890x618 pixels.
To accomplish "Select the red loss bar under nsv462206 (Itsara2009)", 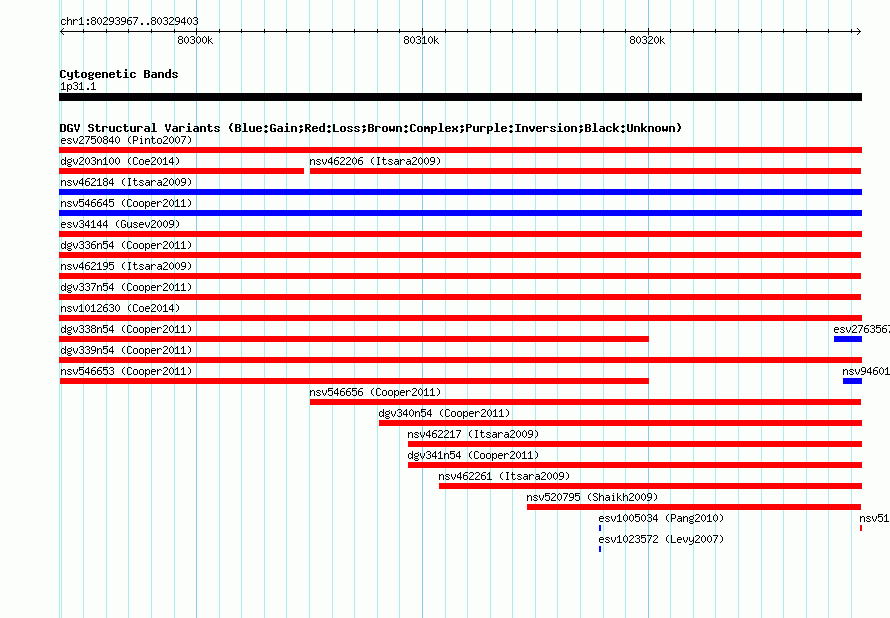I will coord(586,171).
